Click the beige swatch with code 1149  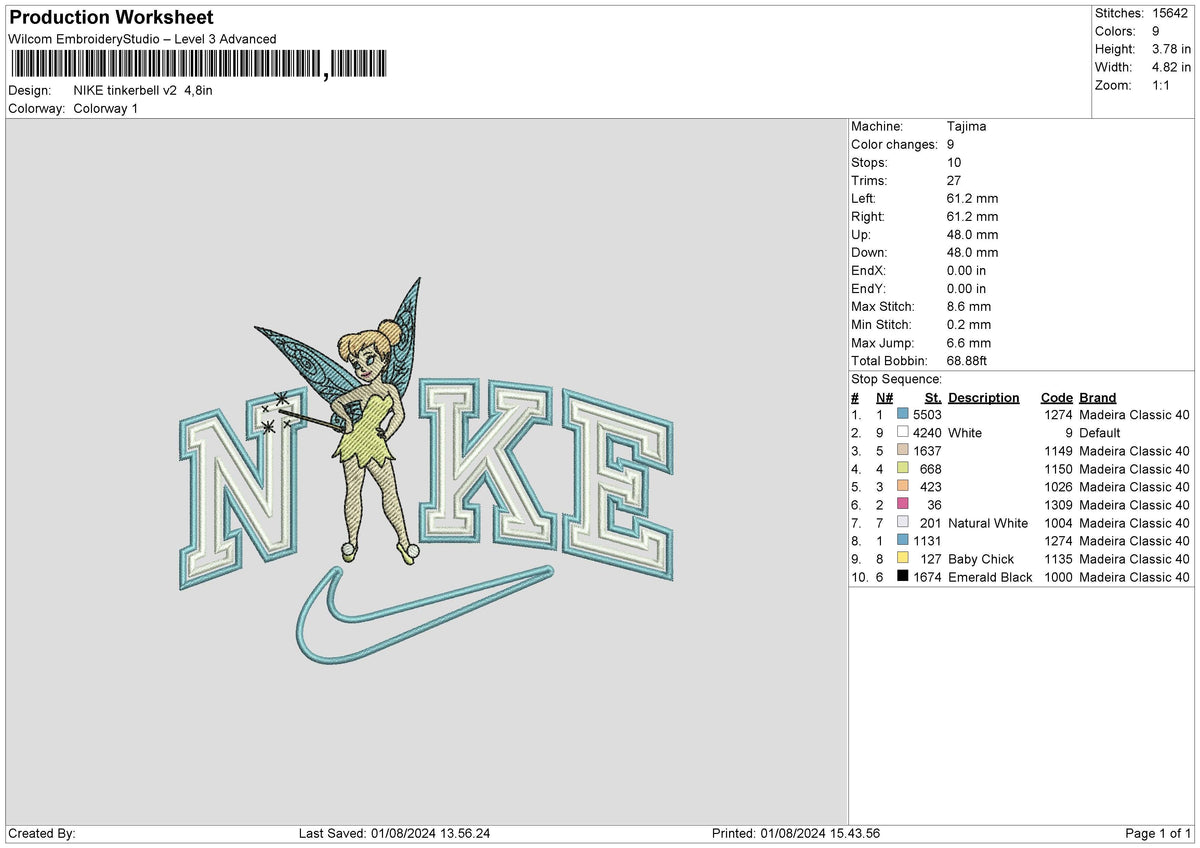pos(903,451)
